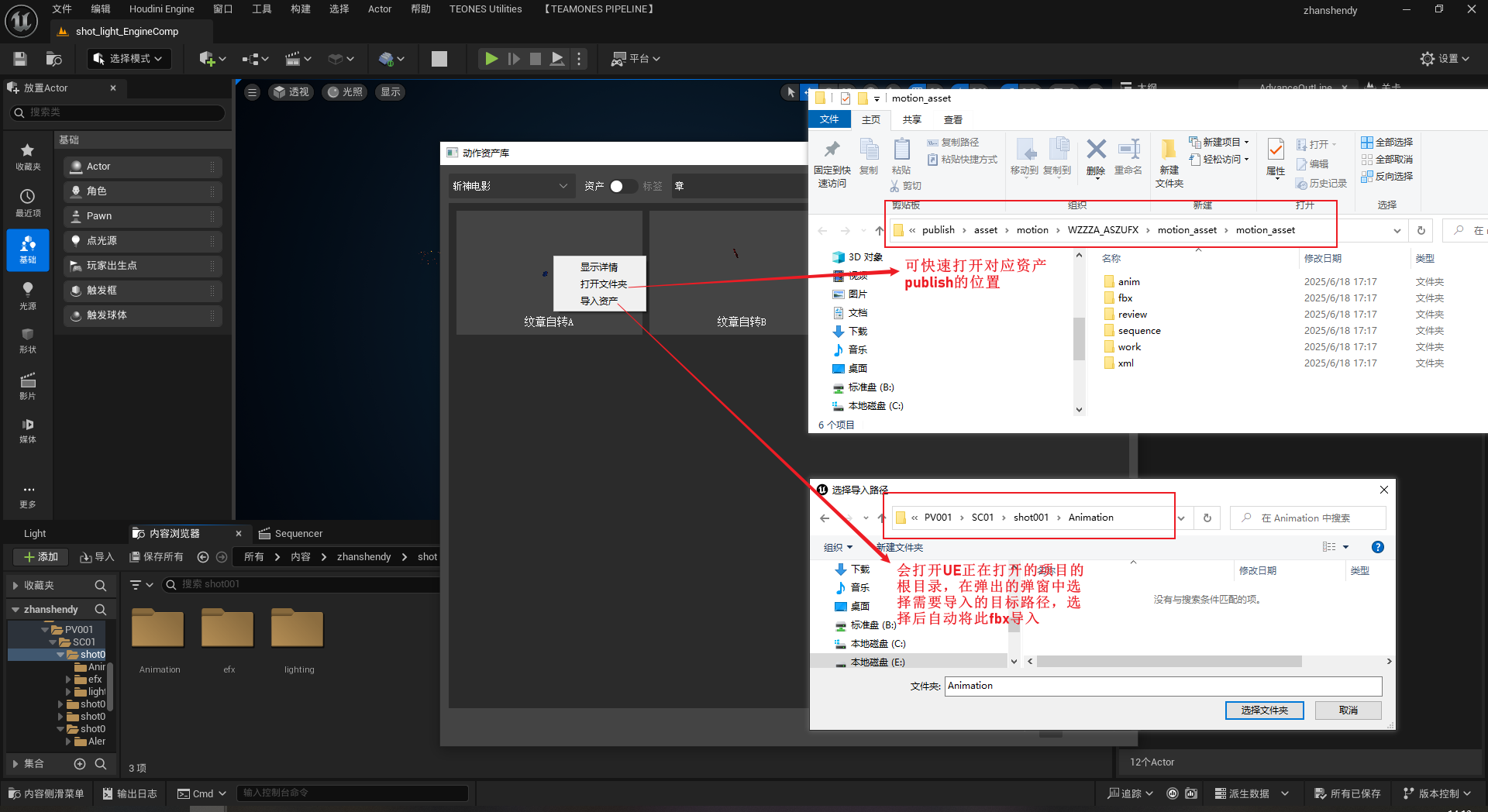
Task: Open the Animation folder thumbnail
Action: (158, 629)
